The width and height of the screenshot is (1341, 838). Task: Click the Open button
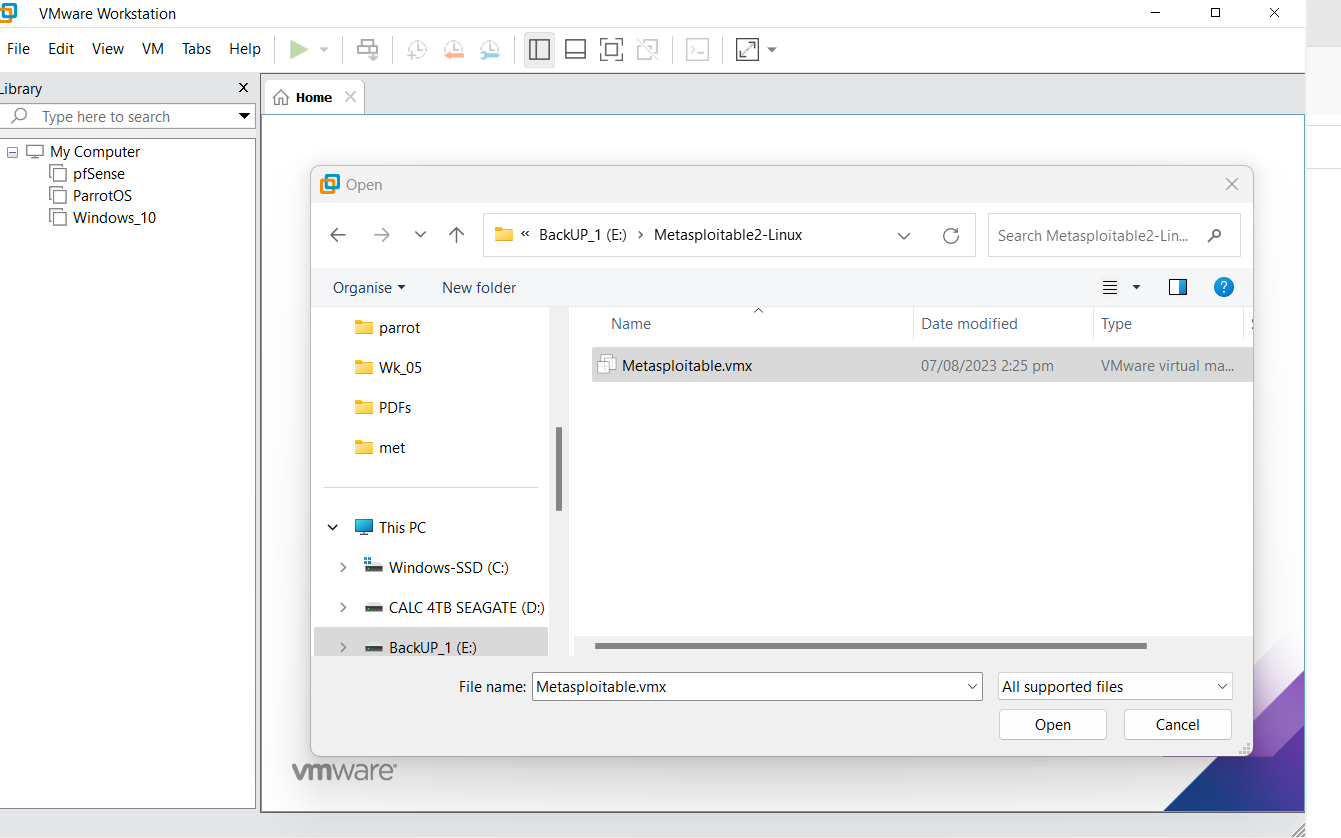point(1052,725)
